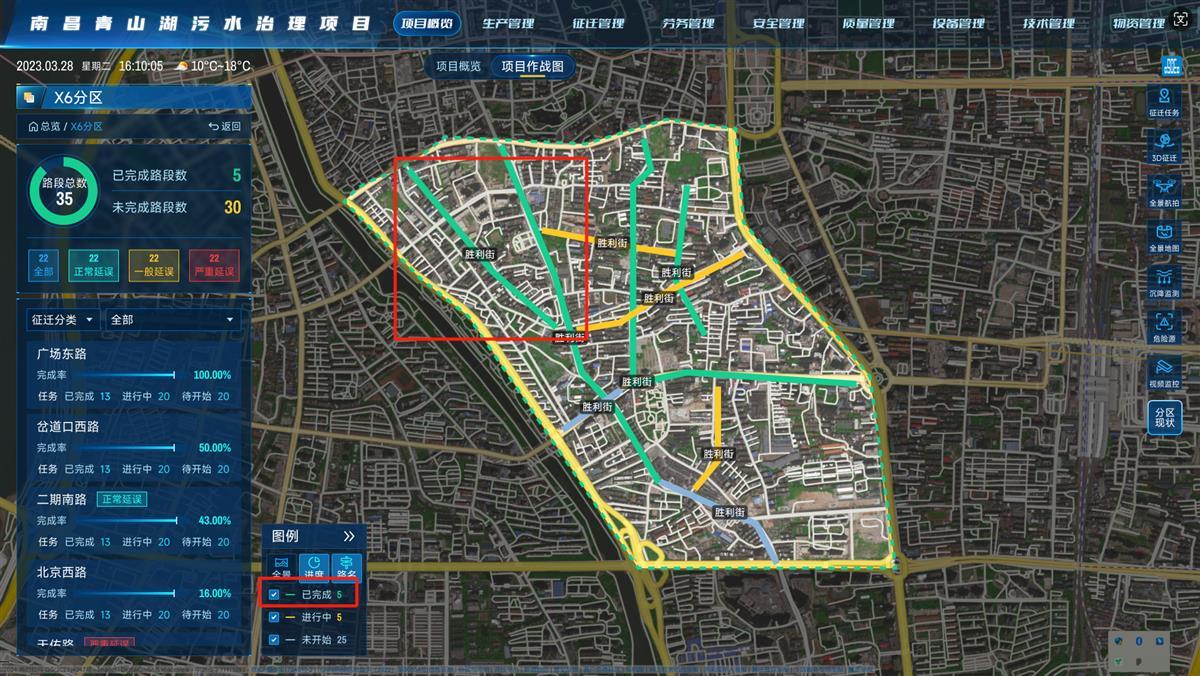Image resolution: width=1200 pixels, height=676 pixels.
Task: Click 广场东路 completion progress bar
Action: click(x=125, y=375)
